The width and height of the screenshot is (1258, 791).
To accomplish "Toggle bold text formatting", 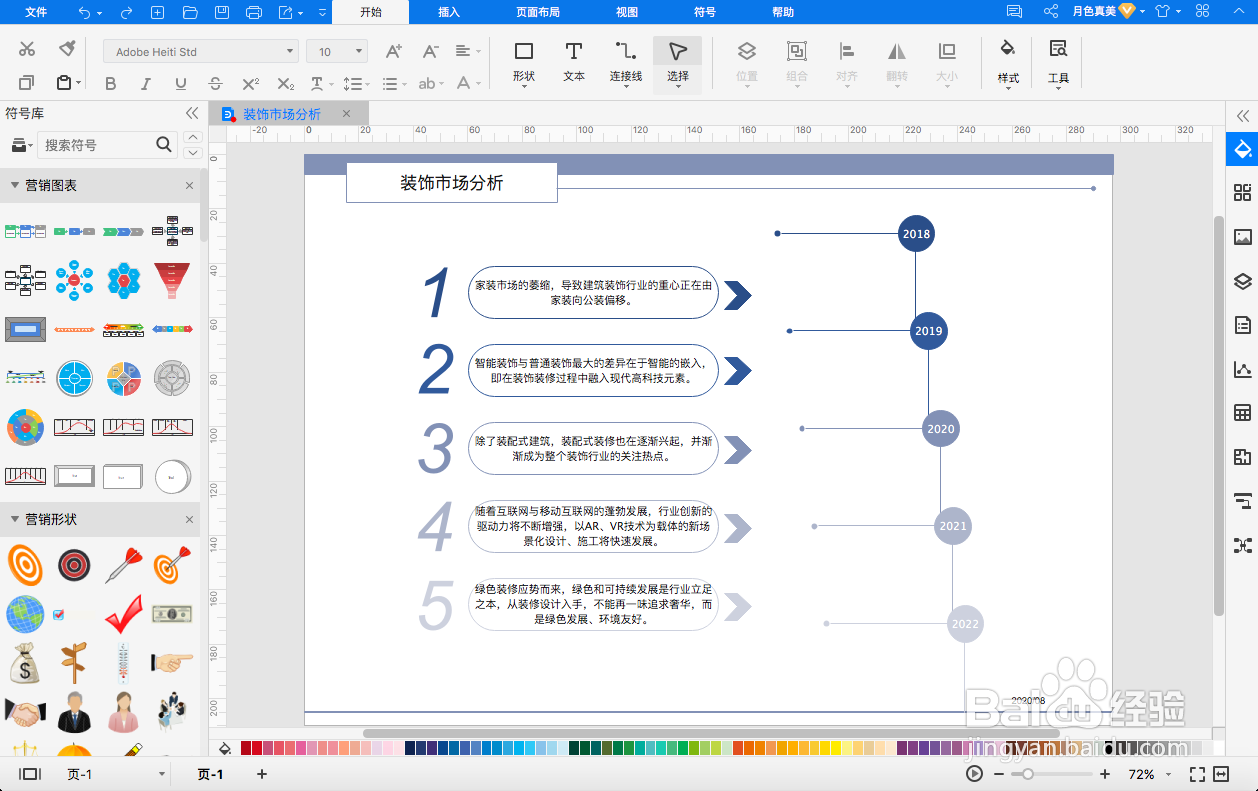I will [111, 84].
